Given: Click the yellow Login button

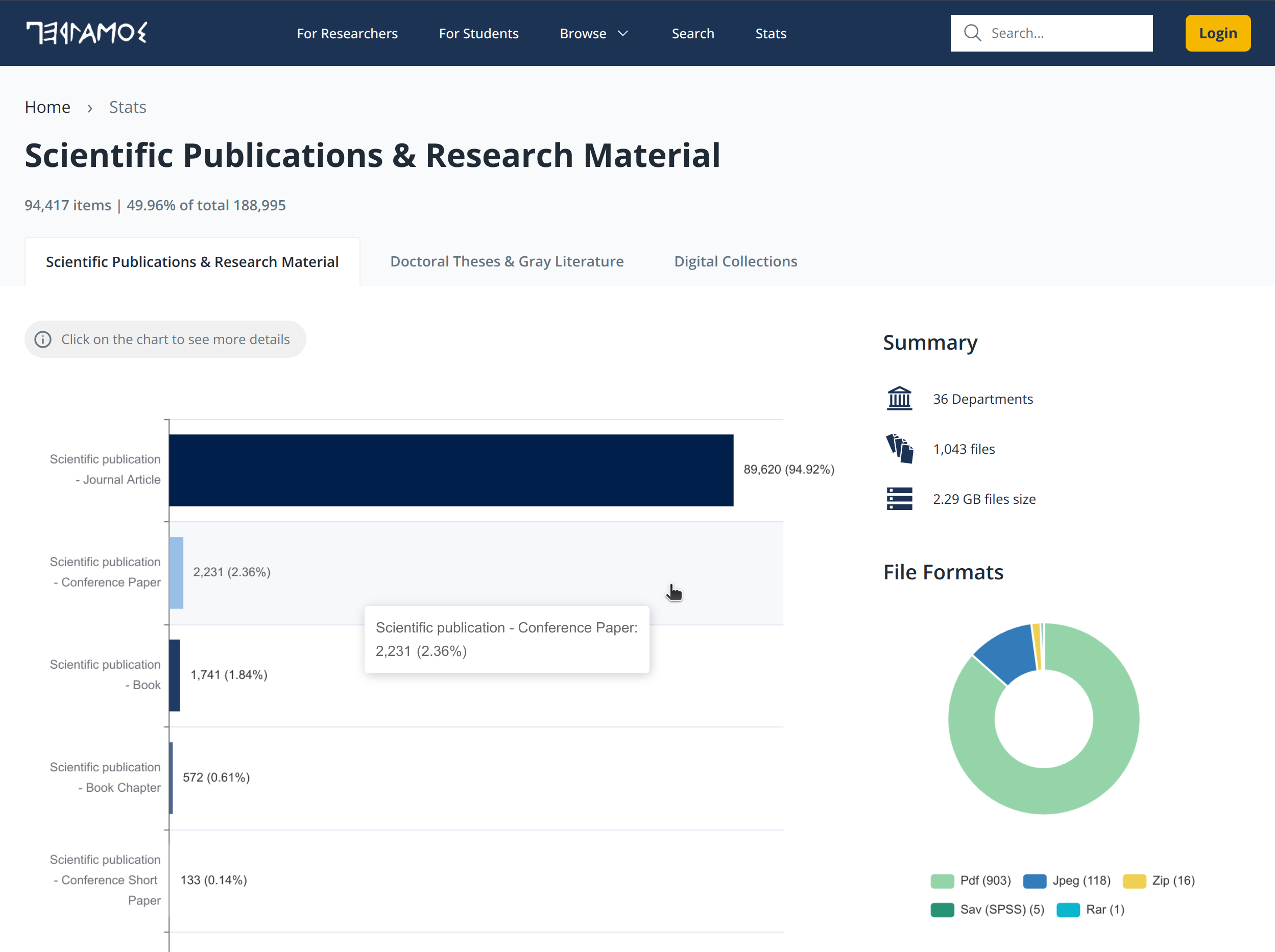Looking at the screenshot, I should point(1217,33).
